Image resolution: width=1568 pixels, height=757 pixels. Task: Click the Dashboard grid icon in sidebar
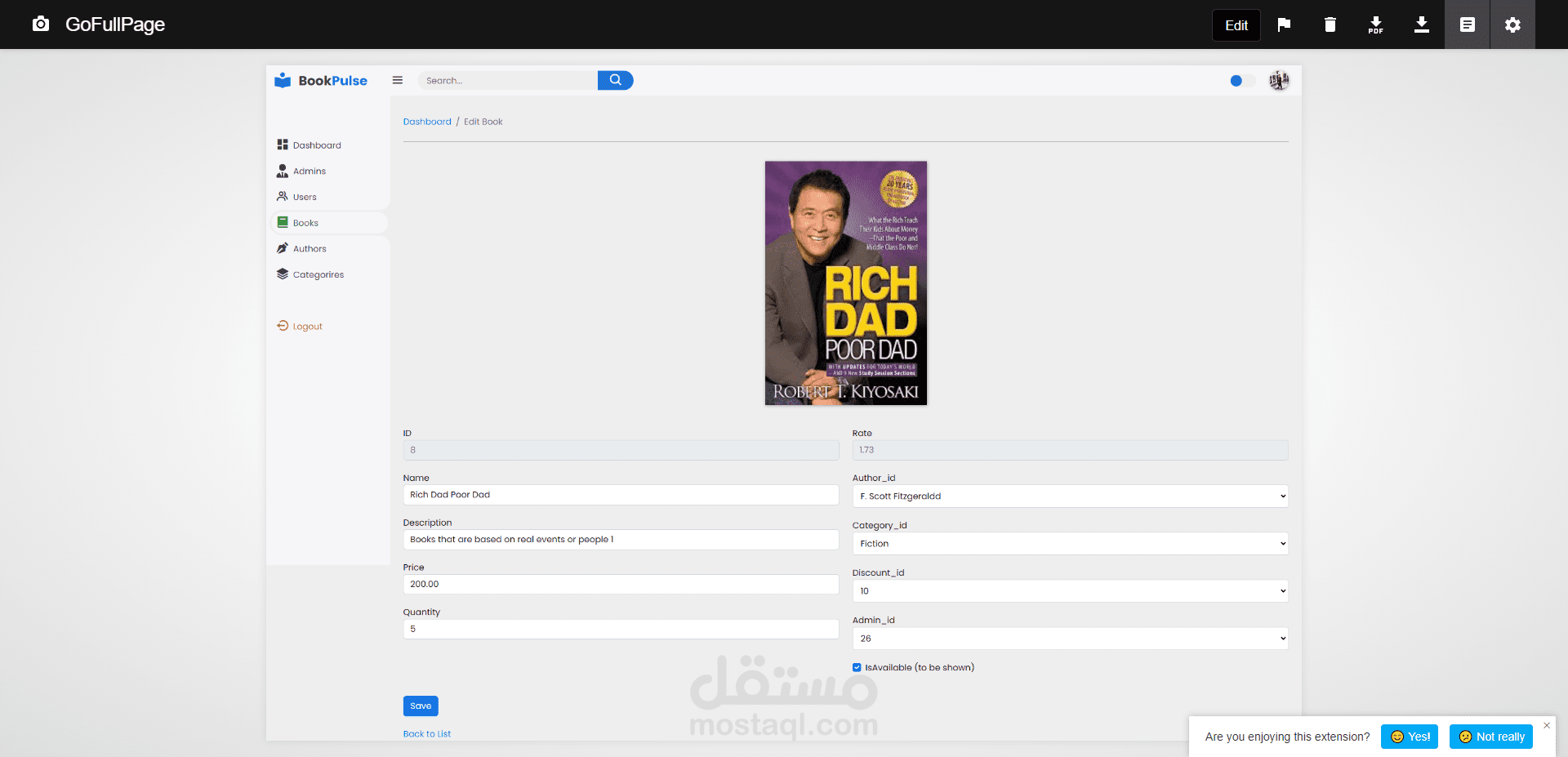point(283,145)
